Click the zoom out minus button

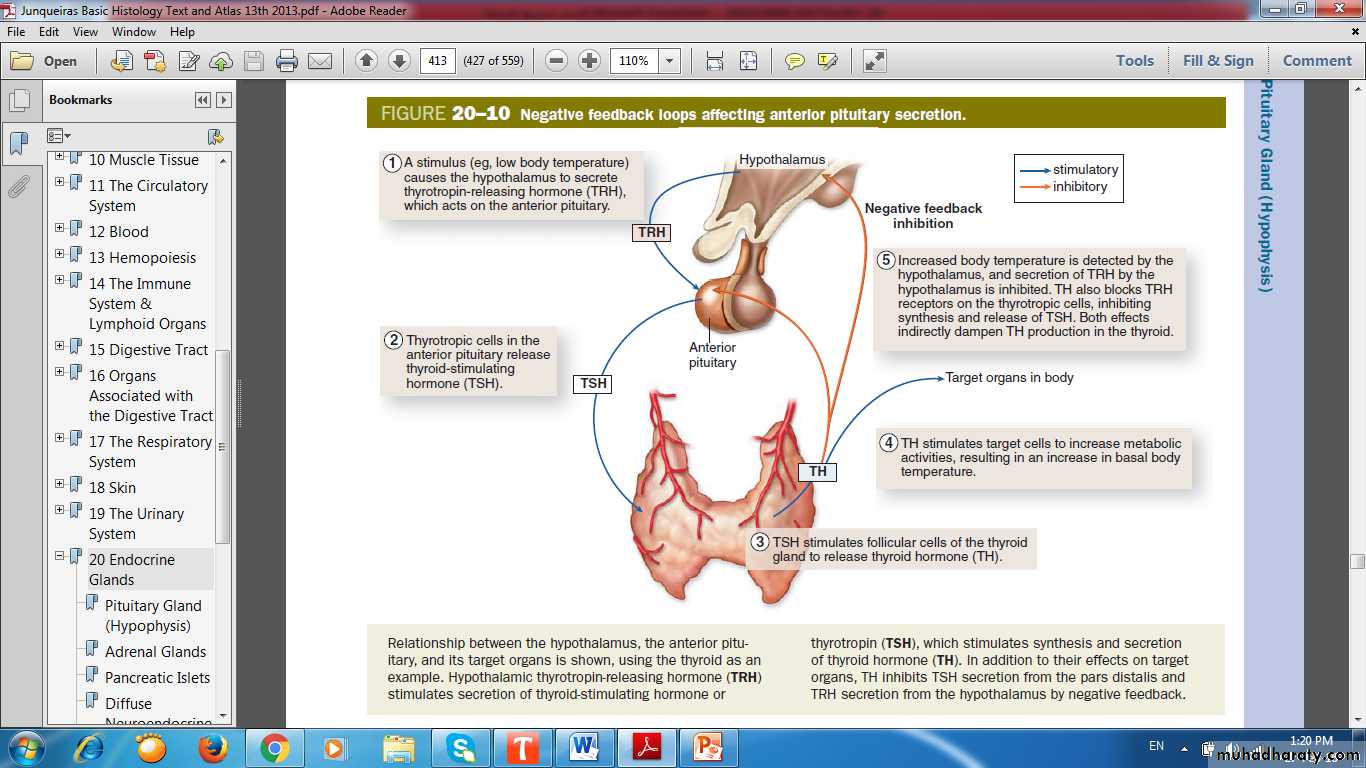[x=557, y=61]
